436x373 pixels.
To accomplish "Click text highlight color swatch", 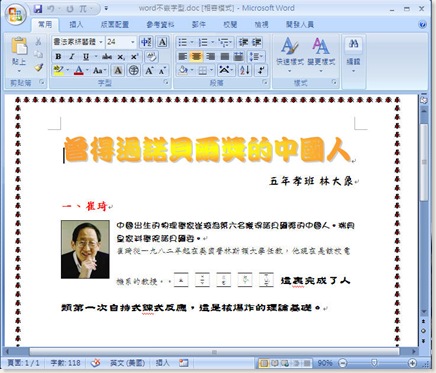I will (59, 70).
